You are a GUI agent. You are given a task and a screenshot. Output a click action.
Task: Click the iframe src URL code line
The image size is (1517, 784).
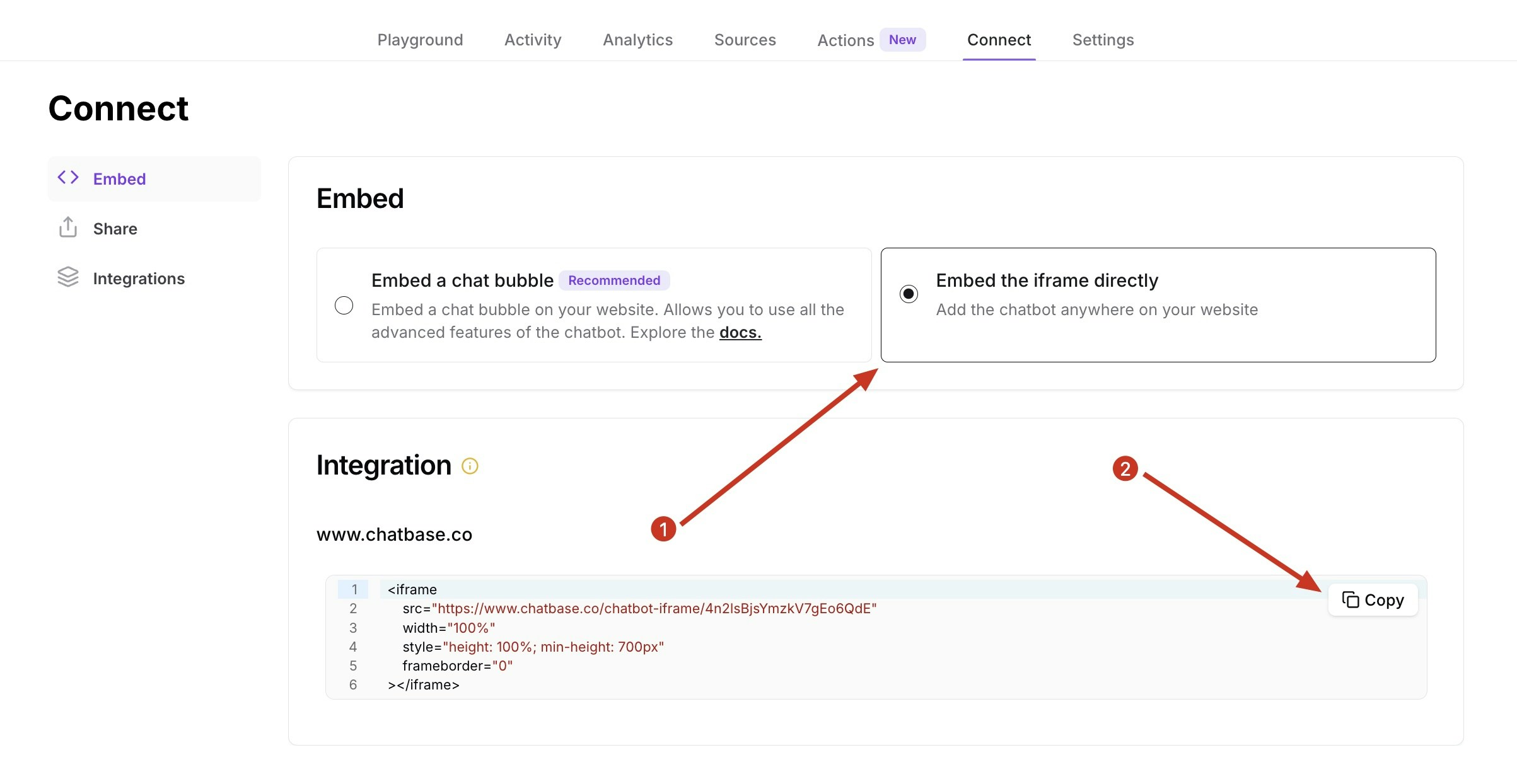tap(639, 609)
